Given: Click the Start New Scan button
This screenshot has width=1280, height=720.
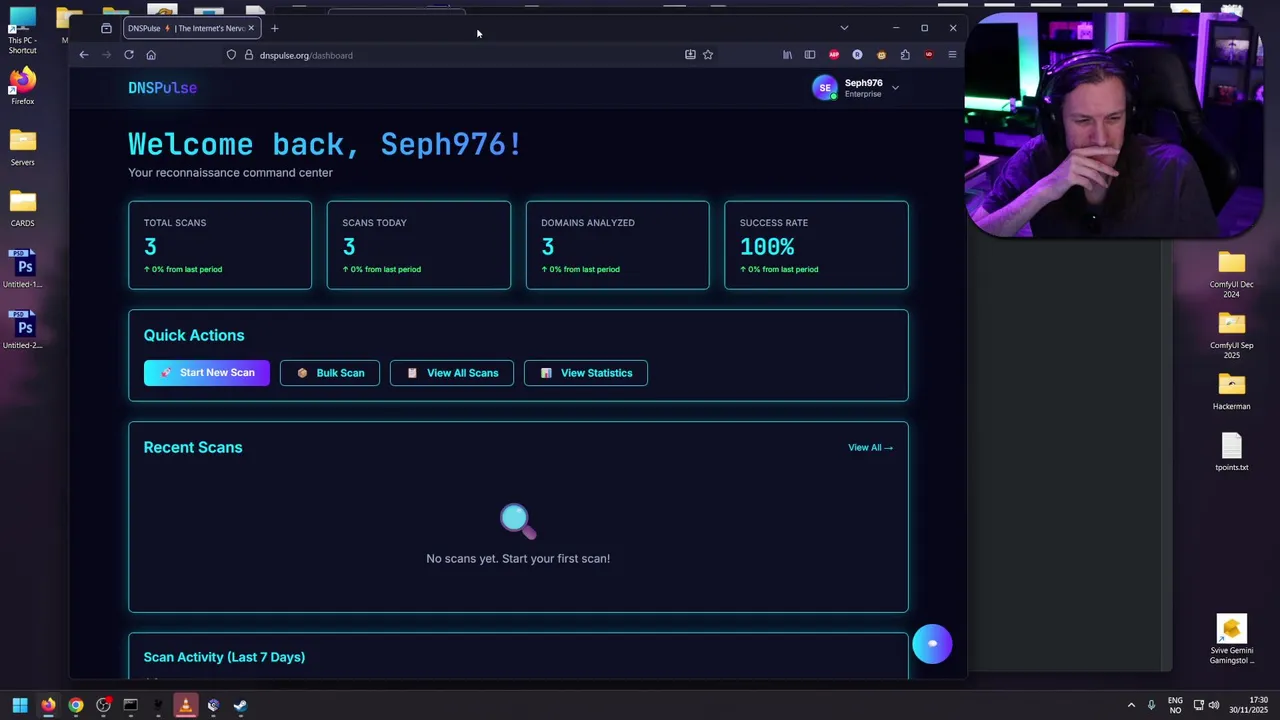Looking at the screenshot, I should 207,373.
